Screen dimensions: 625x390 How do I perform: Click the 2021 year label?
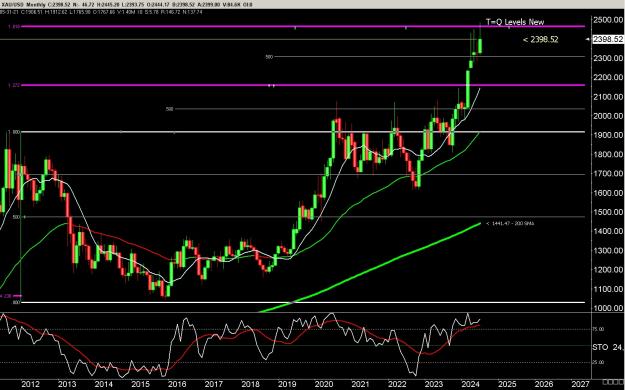tap(360, 384)
